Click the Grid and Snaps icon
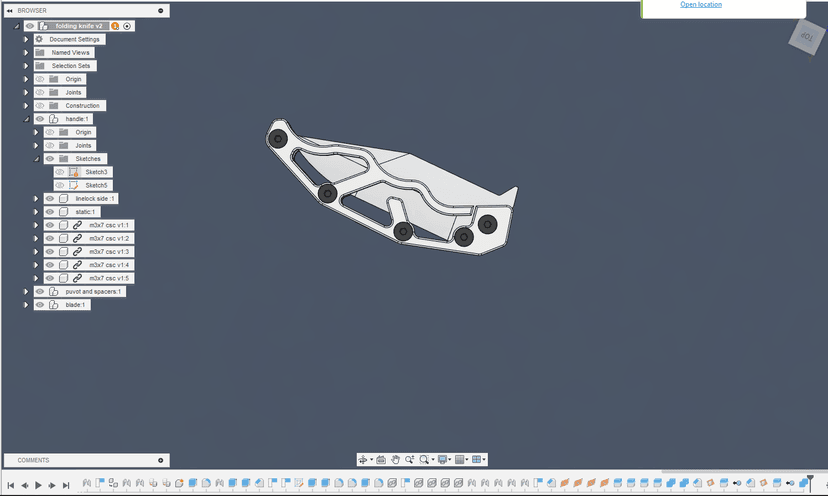The width and height of the screenshot is (828, 496). pyautogui.click(x=460, y=459)
